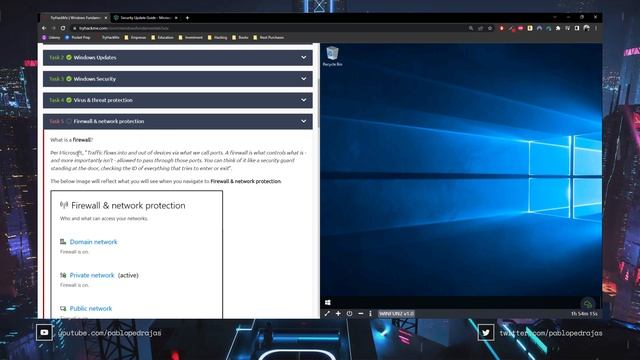Click the VM remaining time readout
Image resolution: width=640 pixels, height=360 pixels.
click(584, 314)
